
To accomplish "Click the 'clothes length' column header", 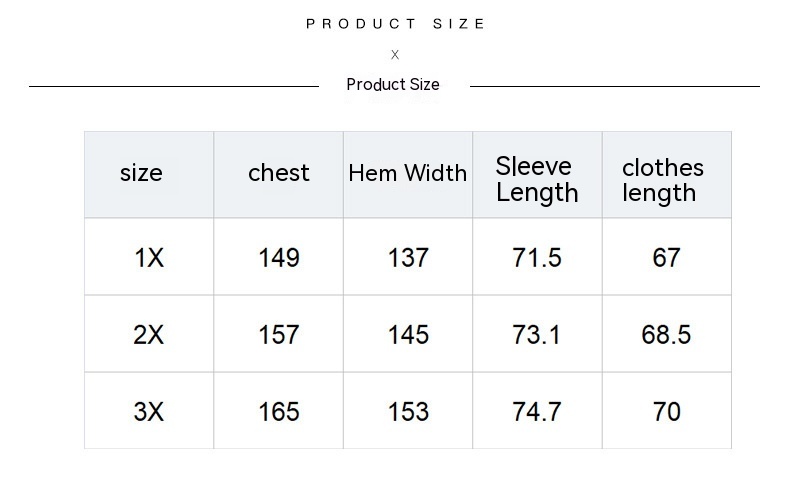I will [x=663, y=180].
